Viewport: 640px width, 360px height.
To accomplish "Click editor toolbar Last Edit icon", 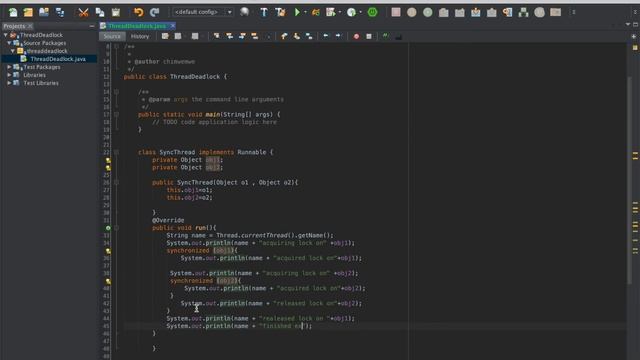I will pos(165,36).
